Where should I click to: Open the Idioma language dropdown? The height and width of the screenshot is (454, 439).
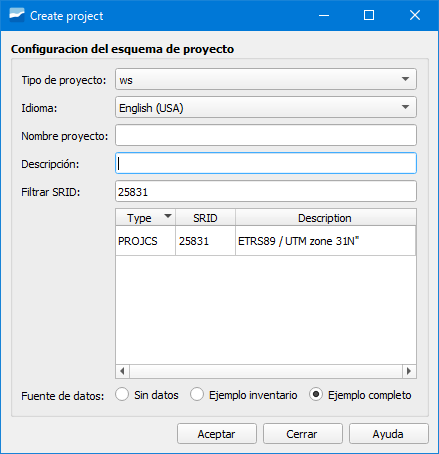click(266, 107)
